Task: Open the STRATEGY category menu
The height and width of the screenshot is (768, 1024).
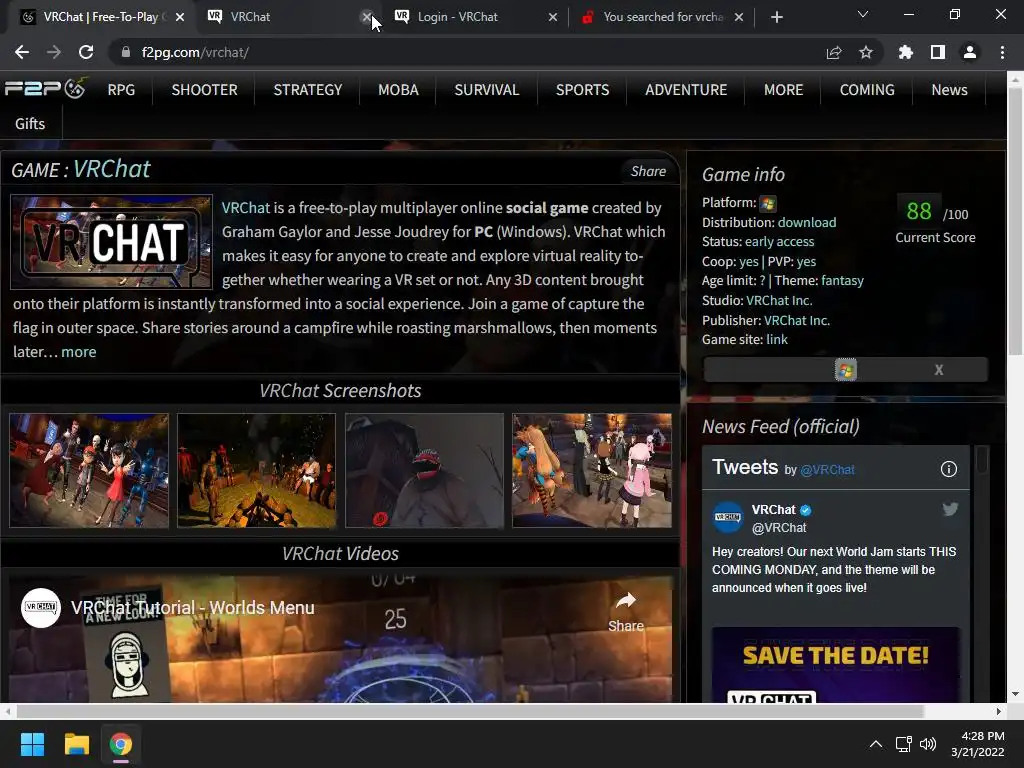Action: tap(308, 89)
